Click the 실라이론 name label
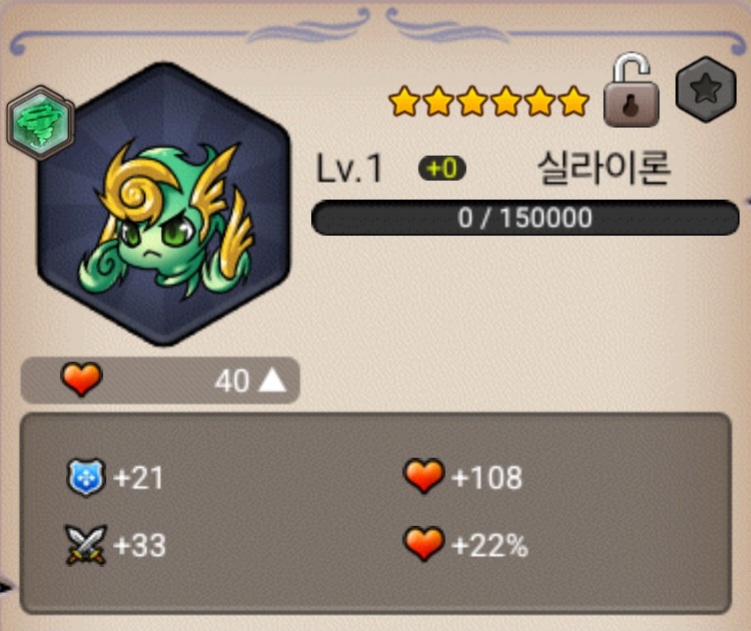This screenshot has height=631, width=751. coord(603,168)
